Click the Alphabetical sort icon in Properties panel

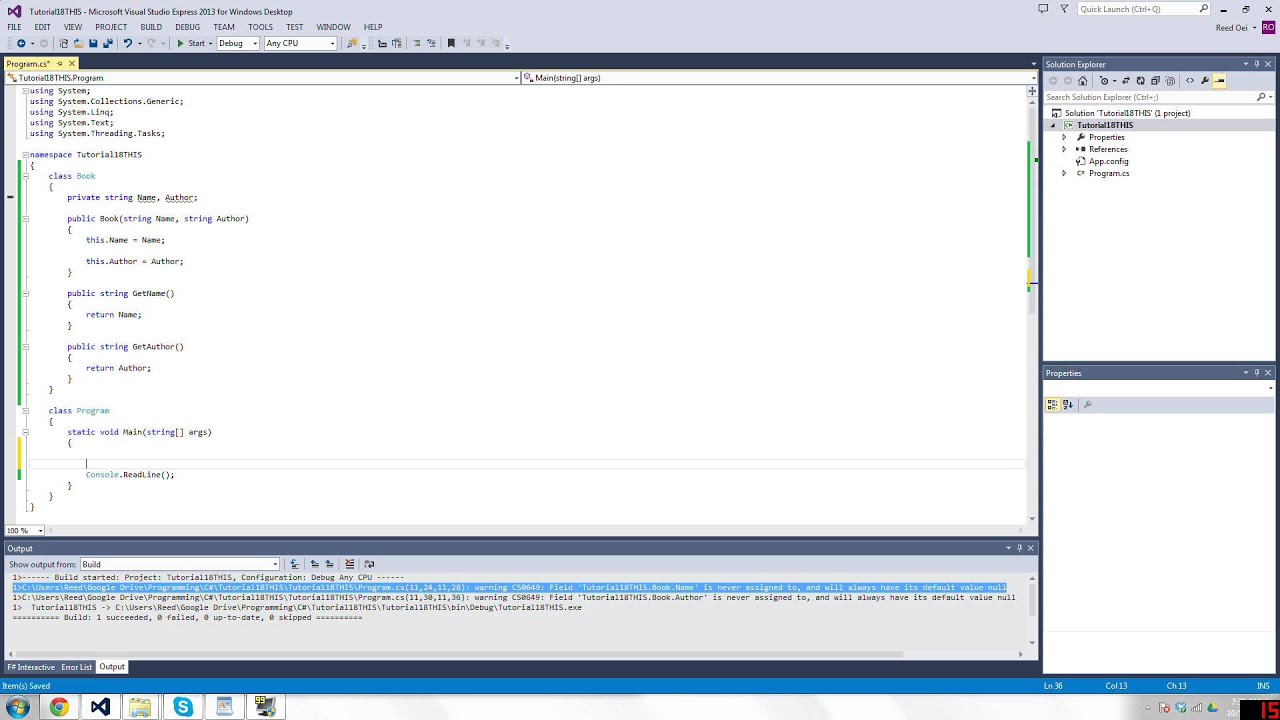click(1067, 404)
